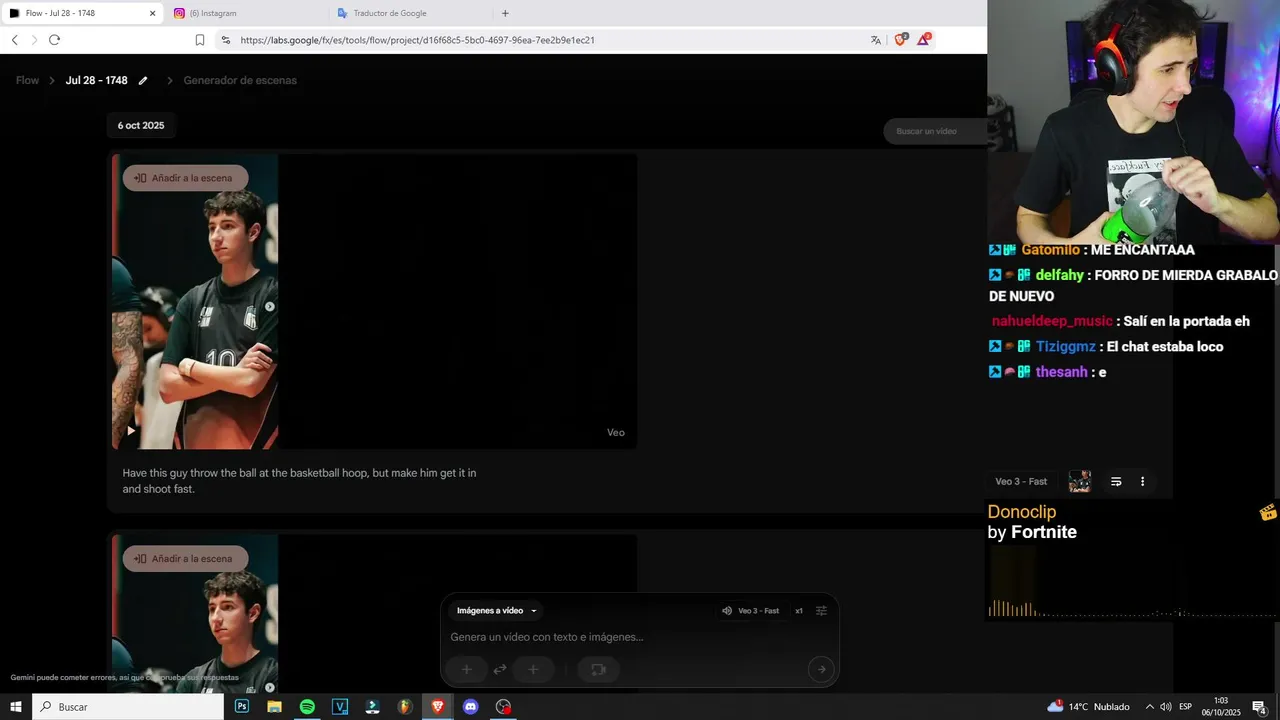Click the x1 output count option
The height and width of the screenshot is (720, 1280).
click(799, 611)
